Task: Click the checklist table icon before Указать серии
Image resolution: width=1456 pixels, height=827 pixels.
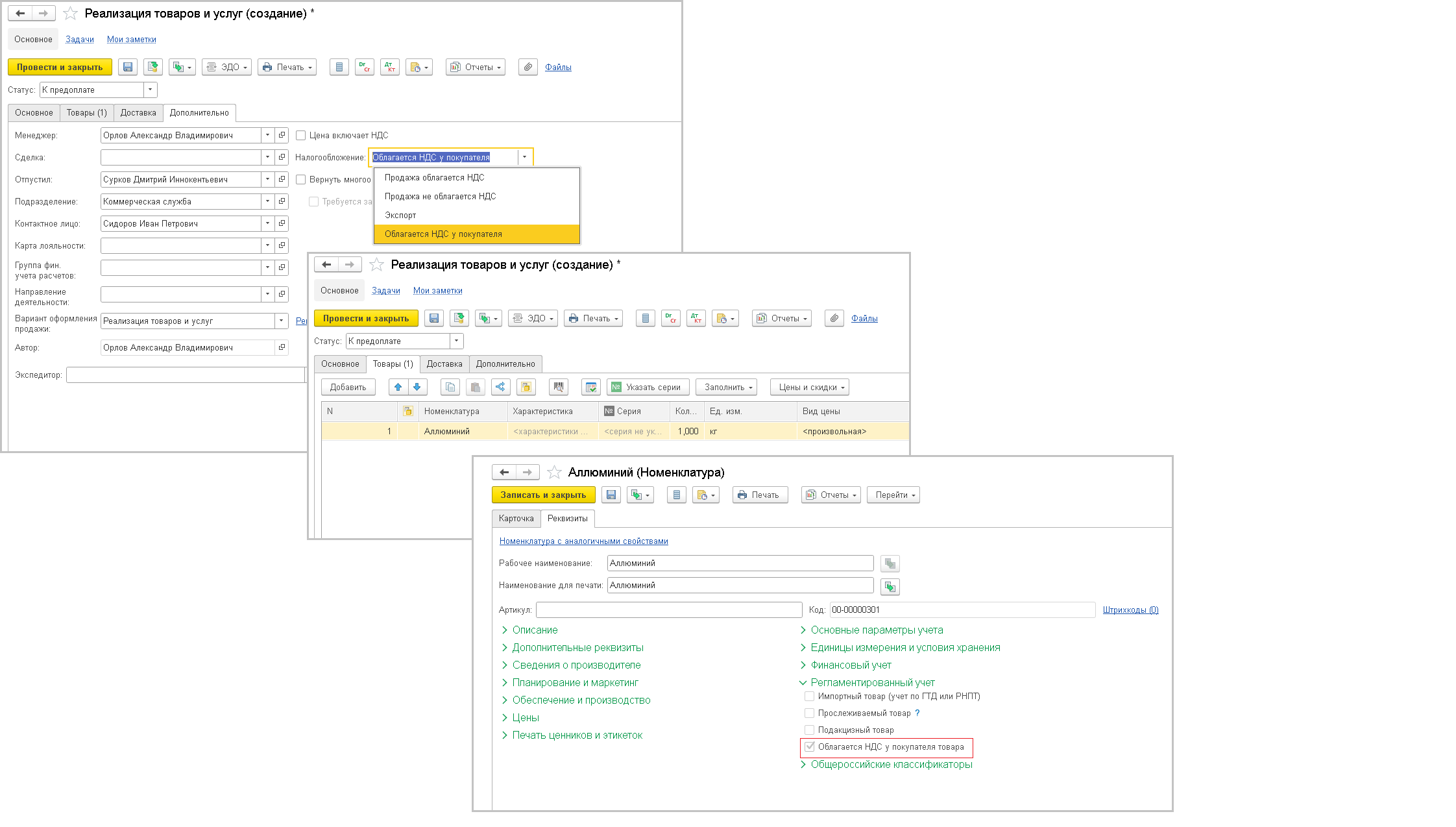Action: (x=591, y=388)
